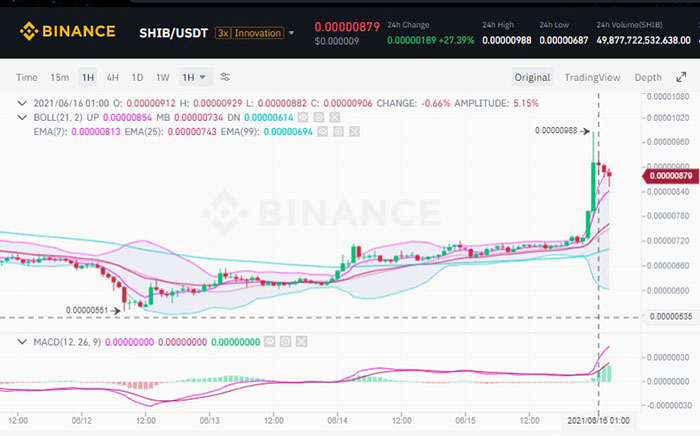Screen dimensions: 700x436
Task: Hide the EMA indicator with eye icon
Action: click(x=322, y=132)
